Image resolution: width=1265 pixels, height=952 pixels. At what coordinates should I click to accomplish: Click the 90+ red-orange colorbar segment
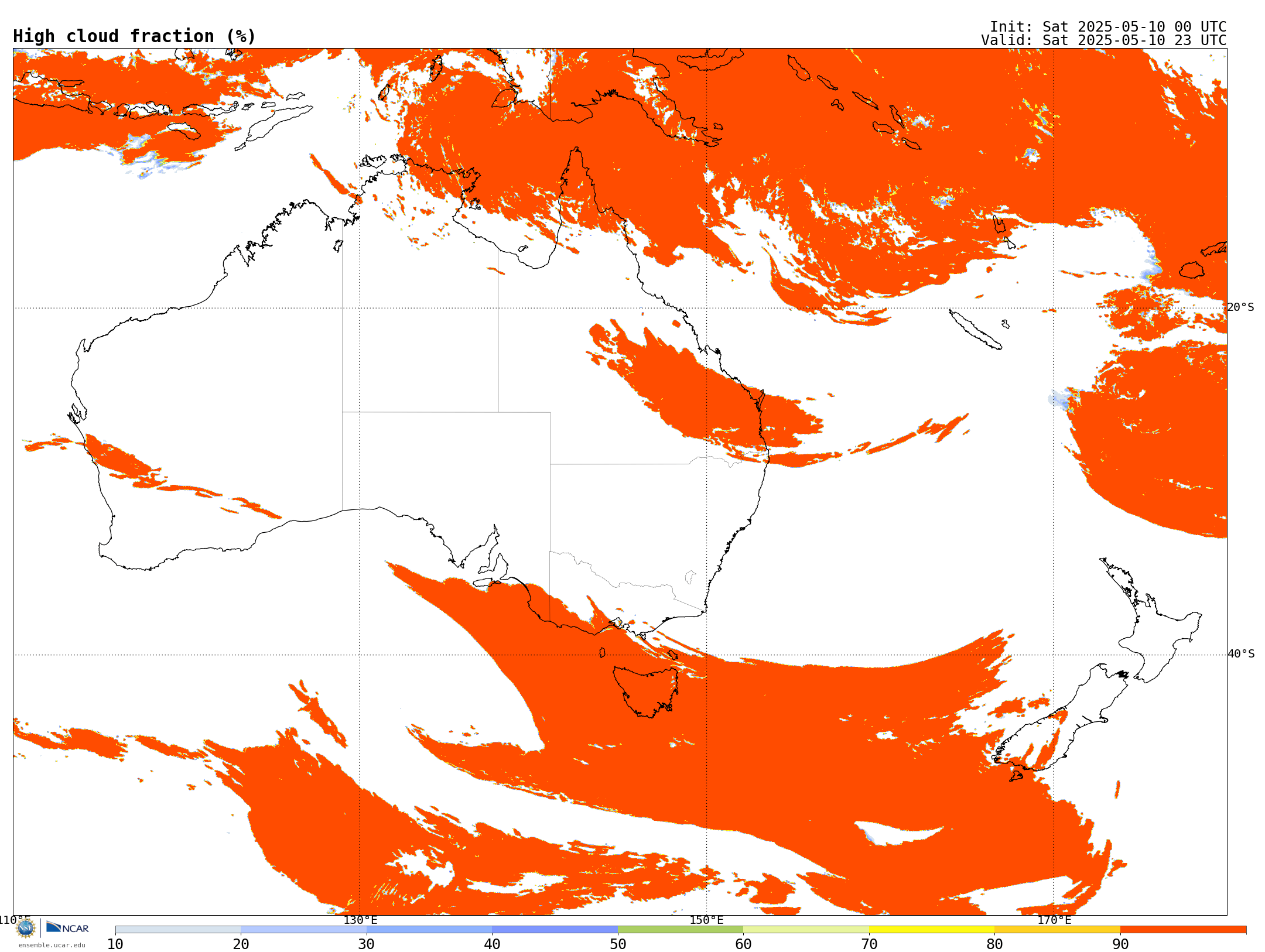click(x=1183, y=930)
